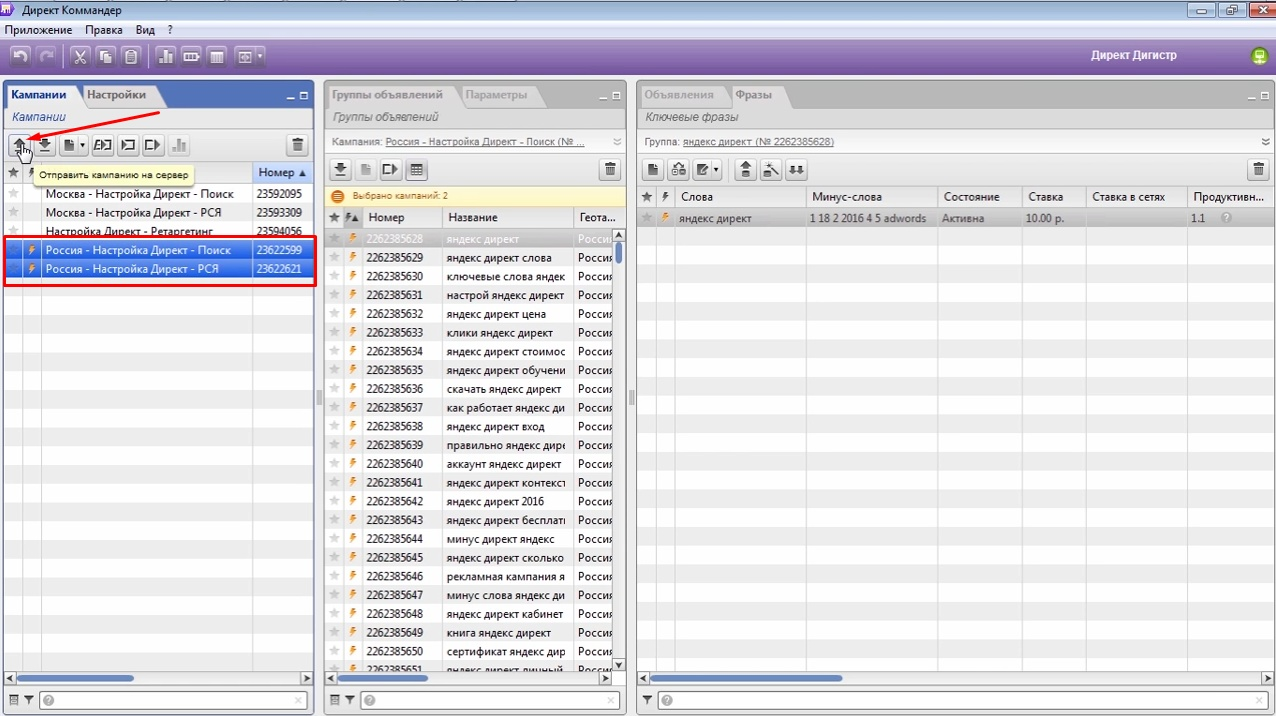The image size is (1276, 716).
Task: Delete ad groups with the trash icon
Action: coord(610,170)
